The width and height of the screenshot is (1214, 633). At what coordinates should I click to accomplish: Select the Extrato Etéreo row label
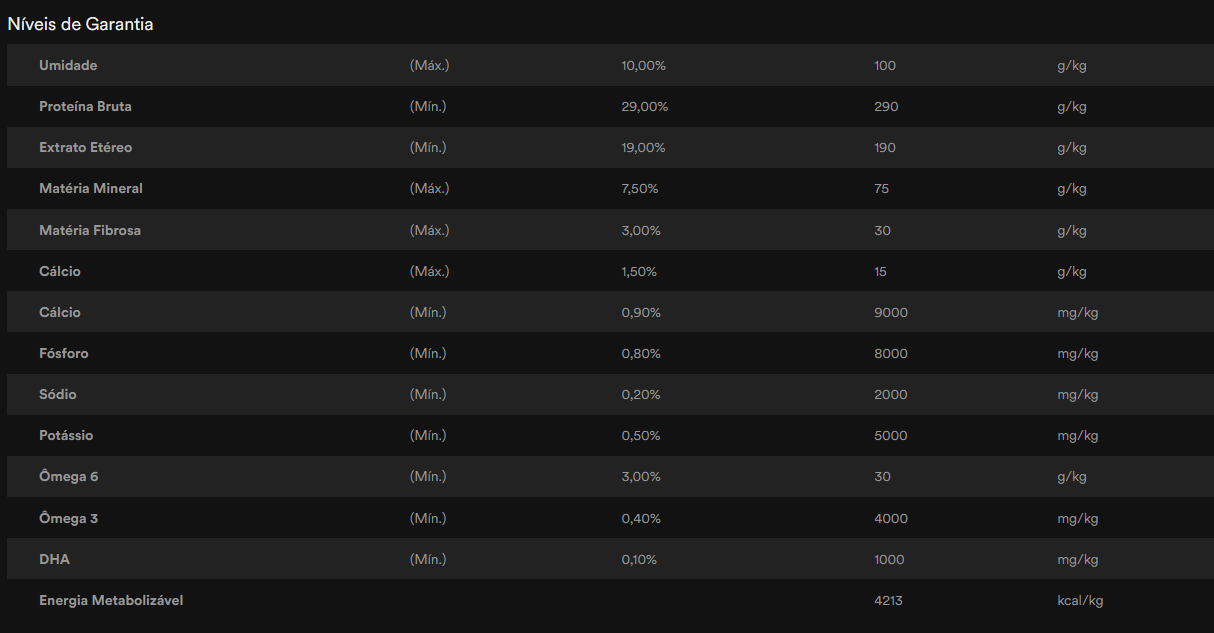tap(85, 147)
